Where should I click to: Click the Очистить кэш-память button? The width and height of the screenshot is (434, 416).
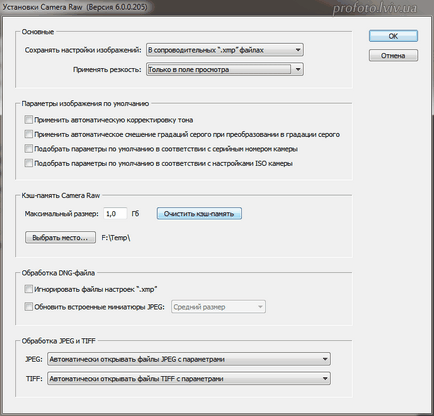(x=199, y=214)
